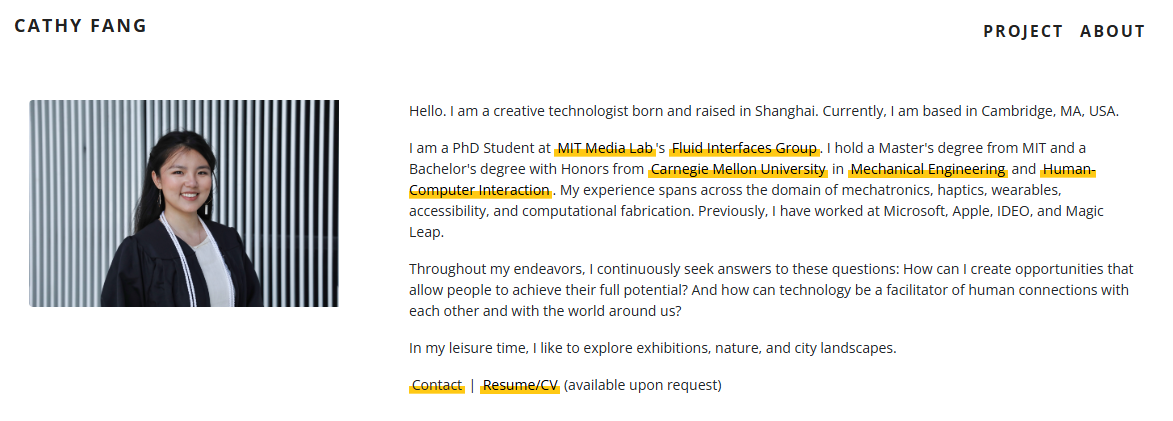Image resolution: width=1173 pixels, height=421 pixels.
Task: Open the Human-Computer Interaction link
Action: [x=480, y=190]
